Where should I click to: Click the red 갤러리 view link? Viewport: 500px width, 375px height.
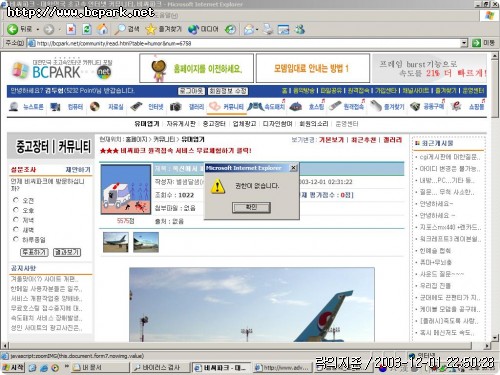pos(393,140)
